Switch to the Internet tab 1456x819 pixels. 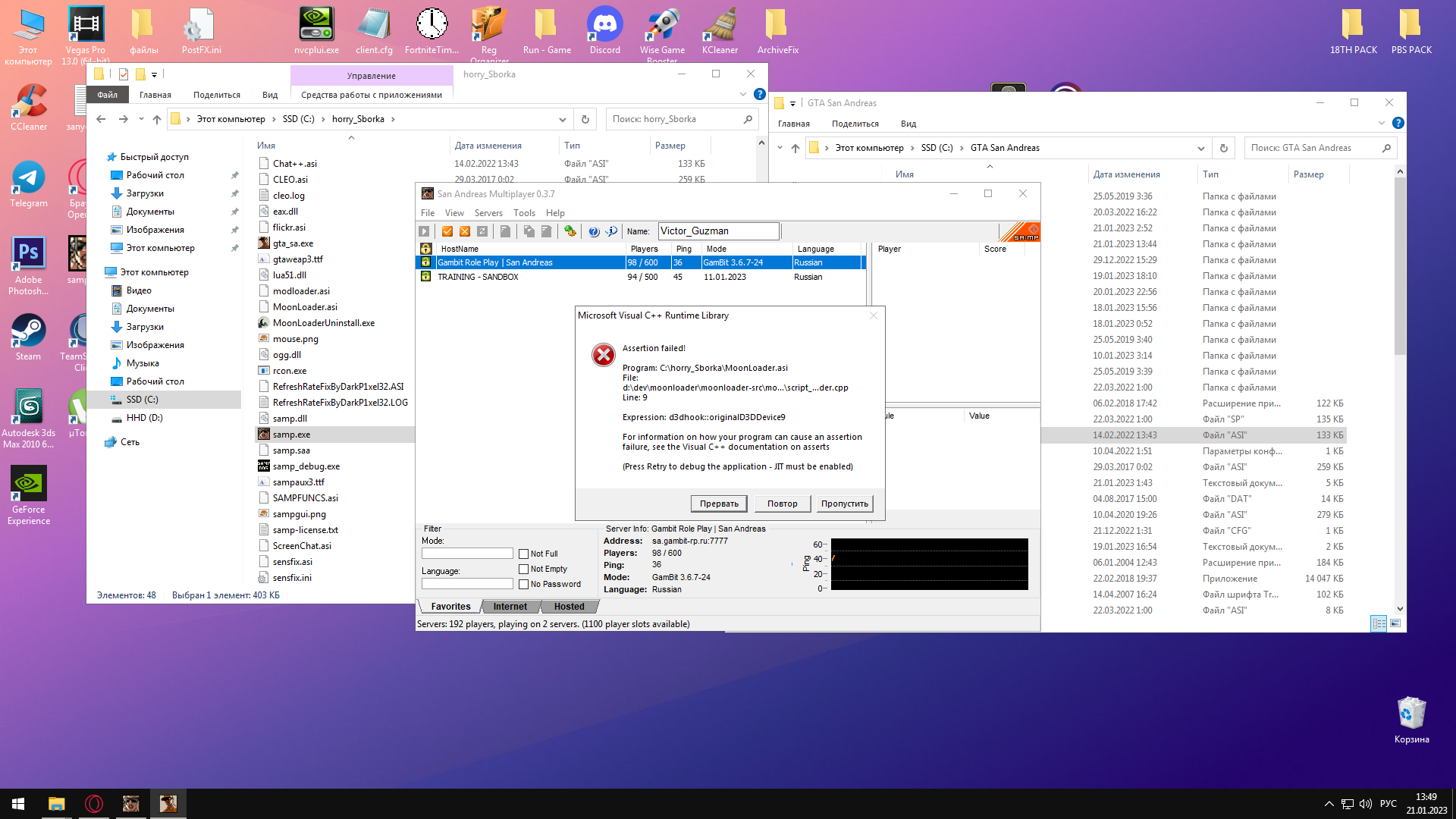[x=510, y=607]
